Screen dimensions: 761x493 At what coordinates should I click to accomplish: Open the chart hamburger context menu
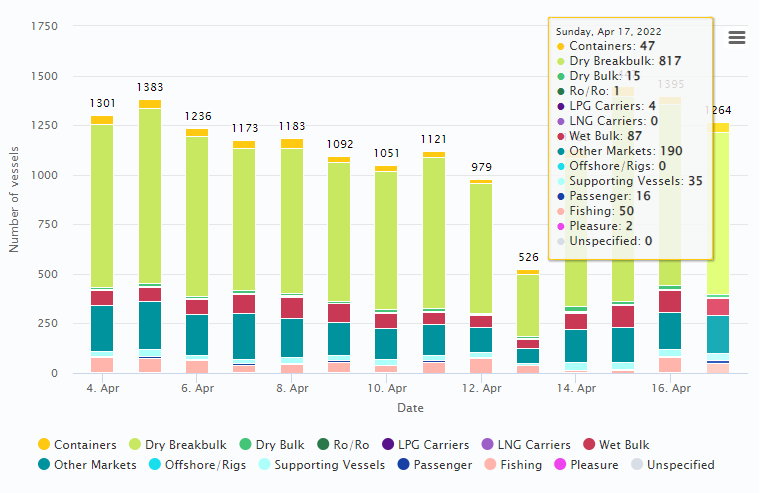coord(737,37)
